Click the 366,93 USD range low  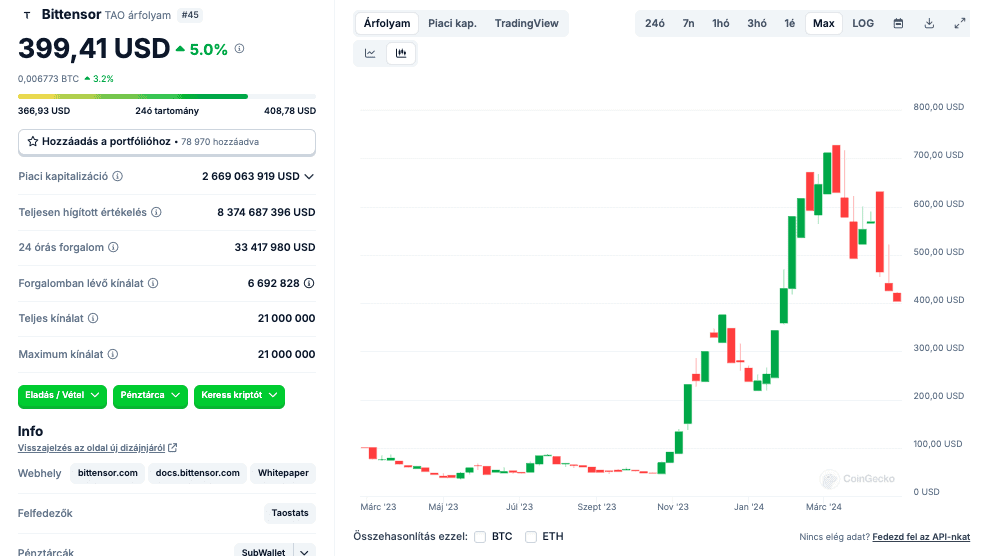tap(44, 111)
